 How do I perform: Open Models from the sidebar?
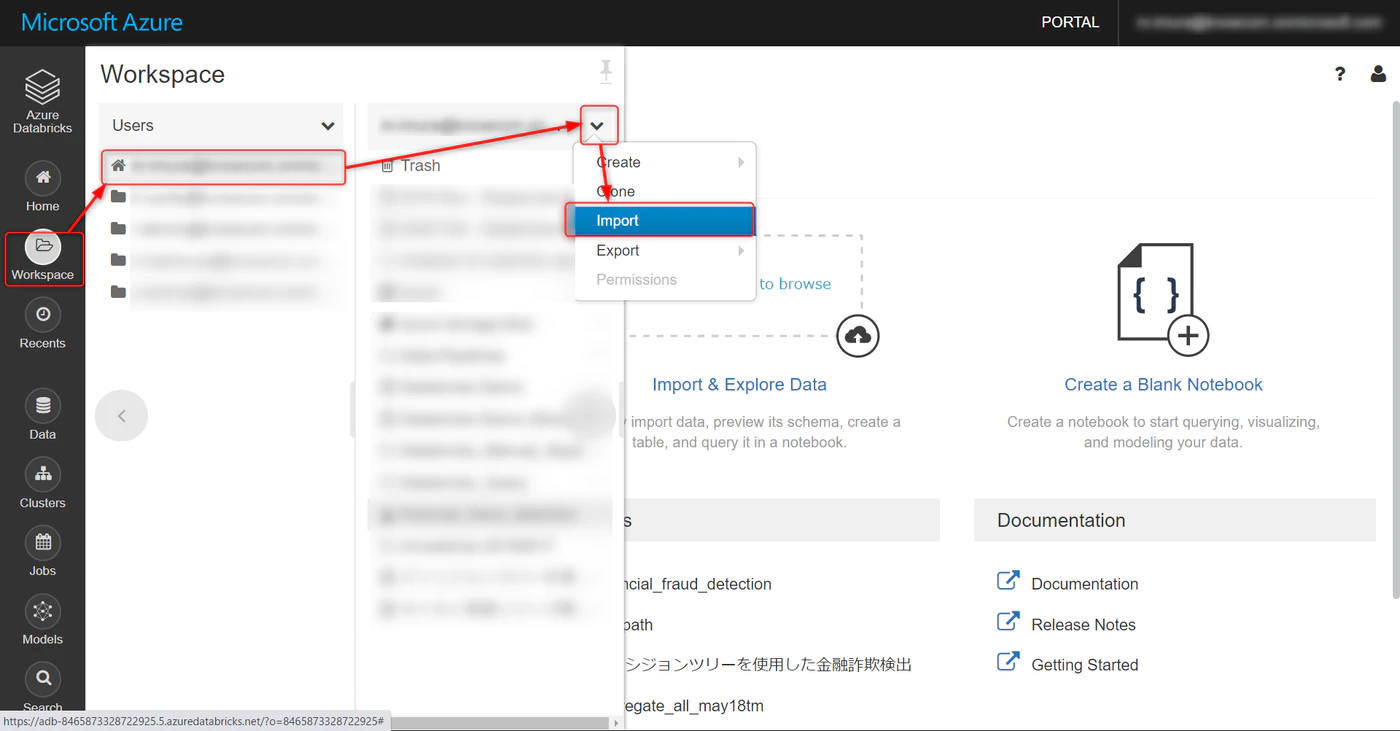pyautogui.click(x=42, y=620)
